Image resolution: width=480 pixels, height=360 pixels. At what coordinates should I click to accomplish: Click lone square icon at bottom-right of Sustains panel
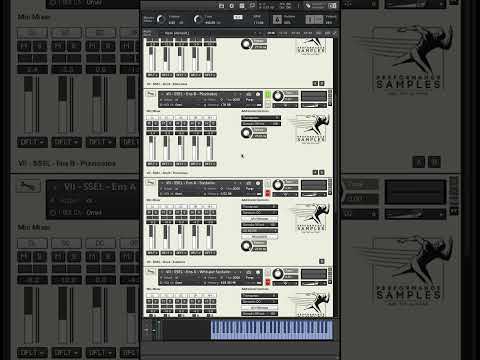[x=322, y=261]
